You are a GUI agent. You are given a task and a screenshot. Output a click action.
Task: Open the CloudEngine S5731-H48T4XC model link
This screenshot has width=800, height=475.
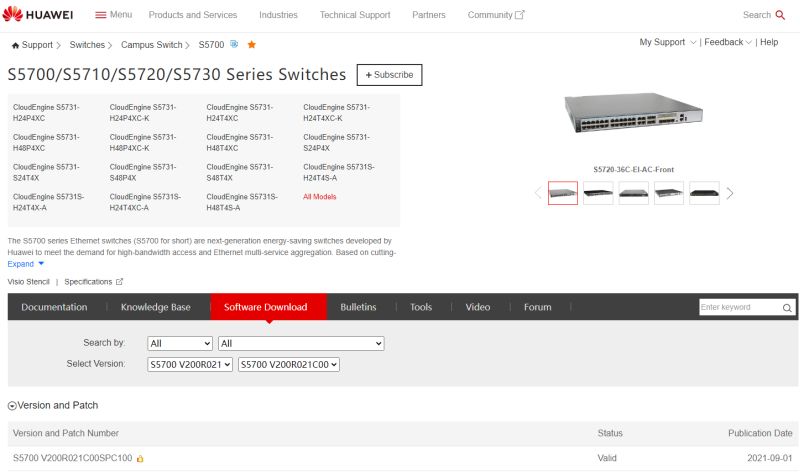[x=239, y=142]
